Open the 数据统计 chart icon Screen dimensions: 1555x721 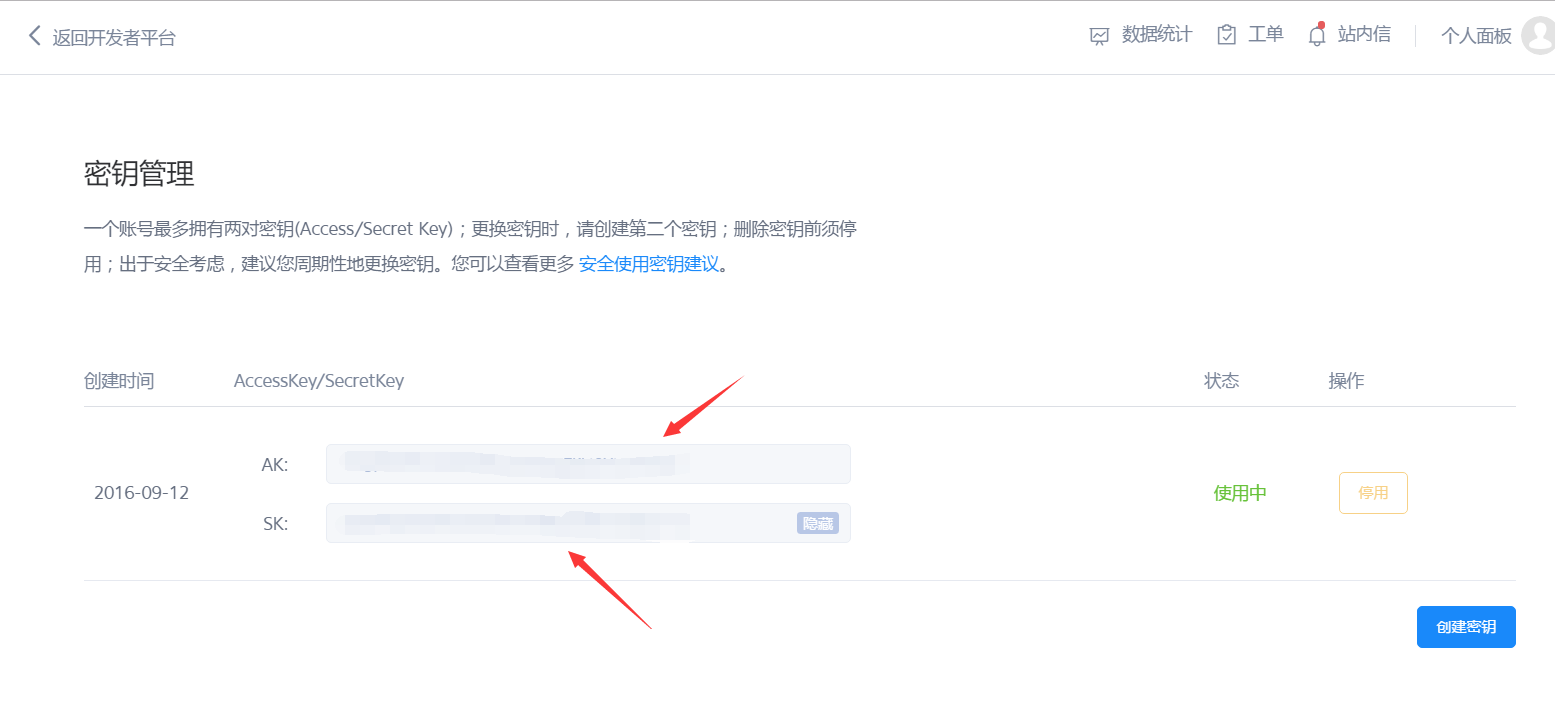tap(1099, 36)
